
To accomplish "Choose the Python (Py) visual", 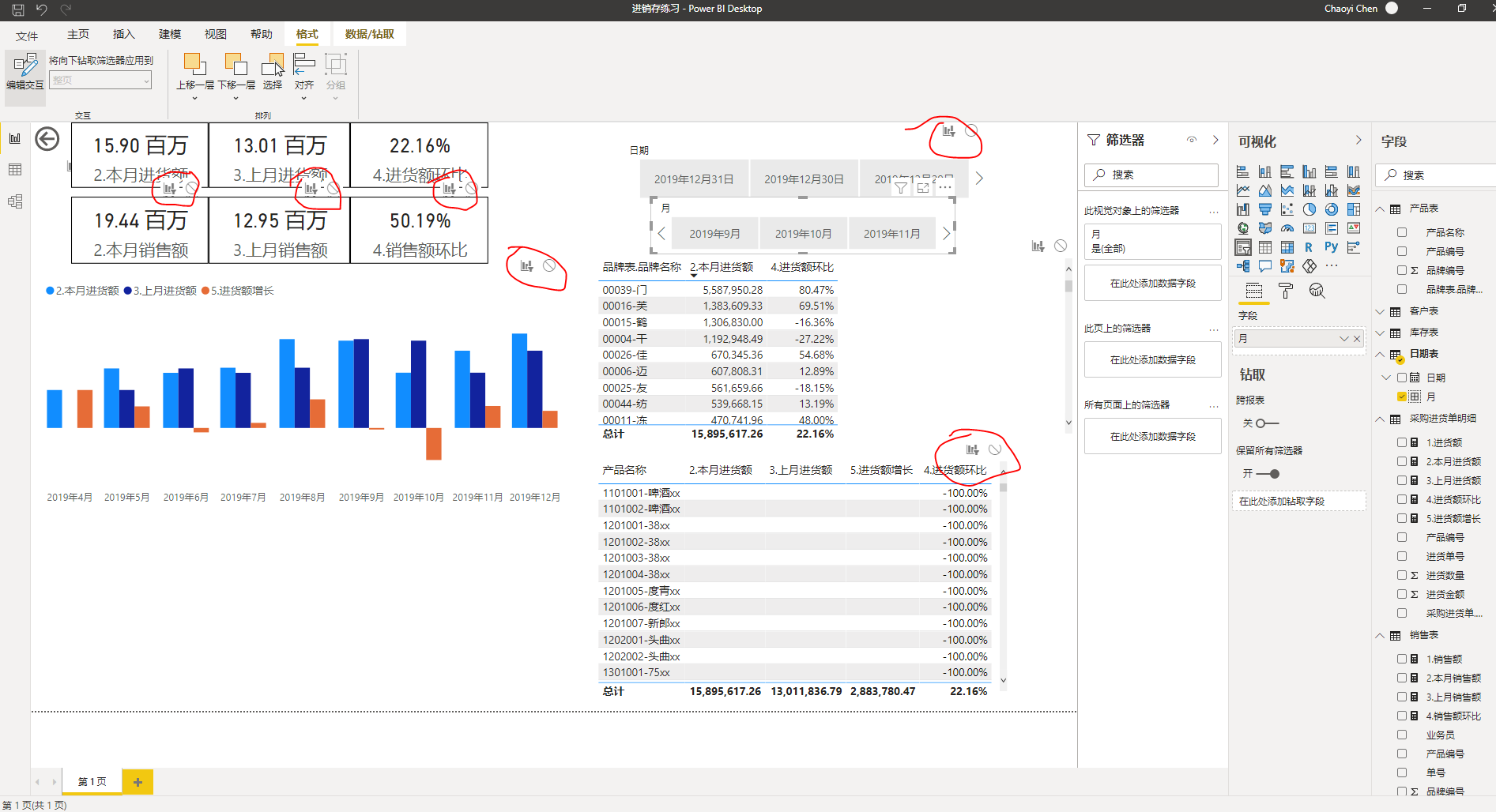I will (1332, 247).
